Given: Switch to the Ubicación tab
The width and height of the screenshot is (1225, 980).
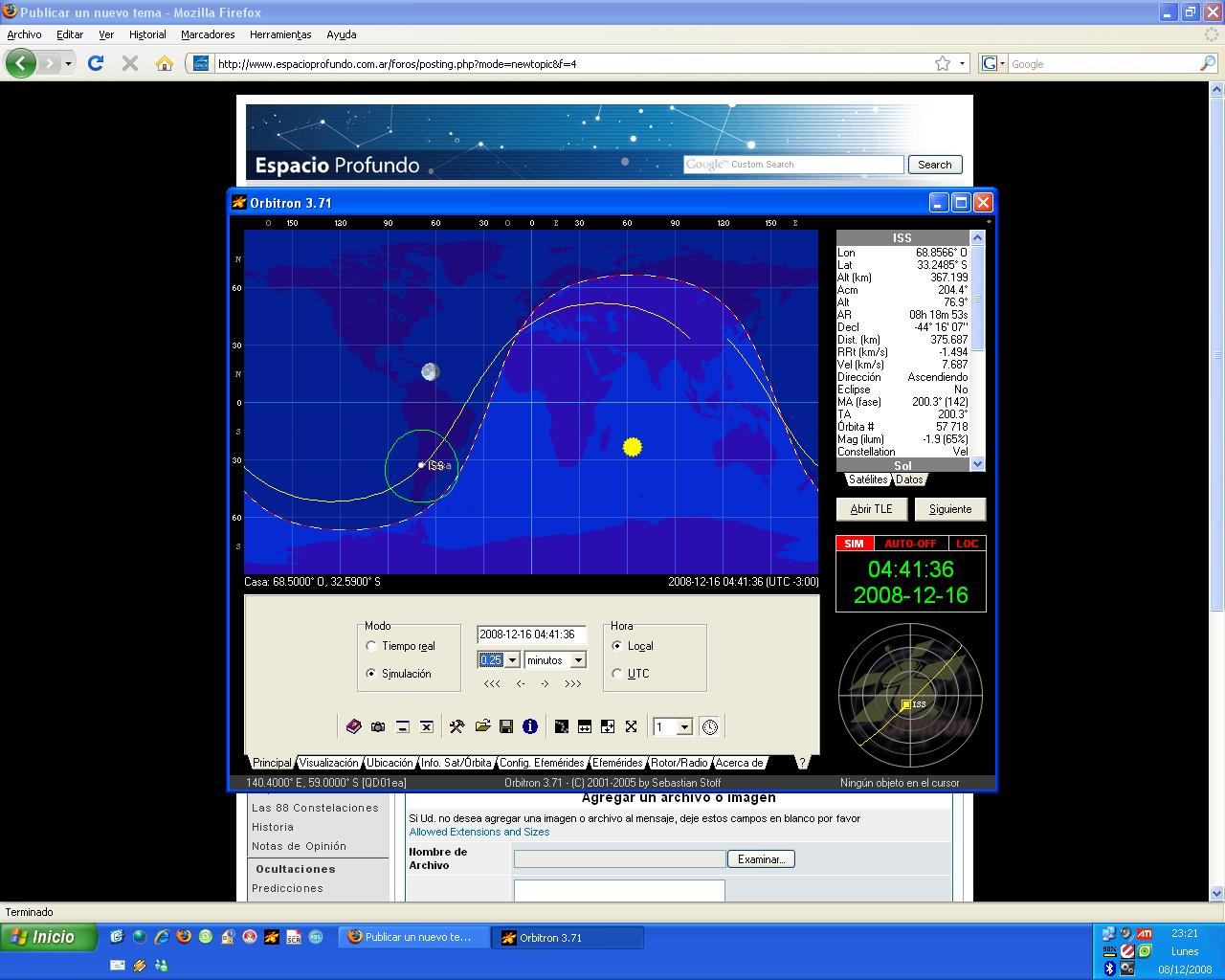Looking at the screenshot, I should (390, 763).
